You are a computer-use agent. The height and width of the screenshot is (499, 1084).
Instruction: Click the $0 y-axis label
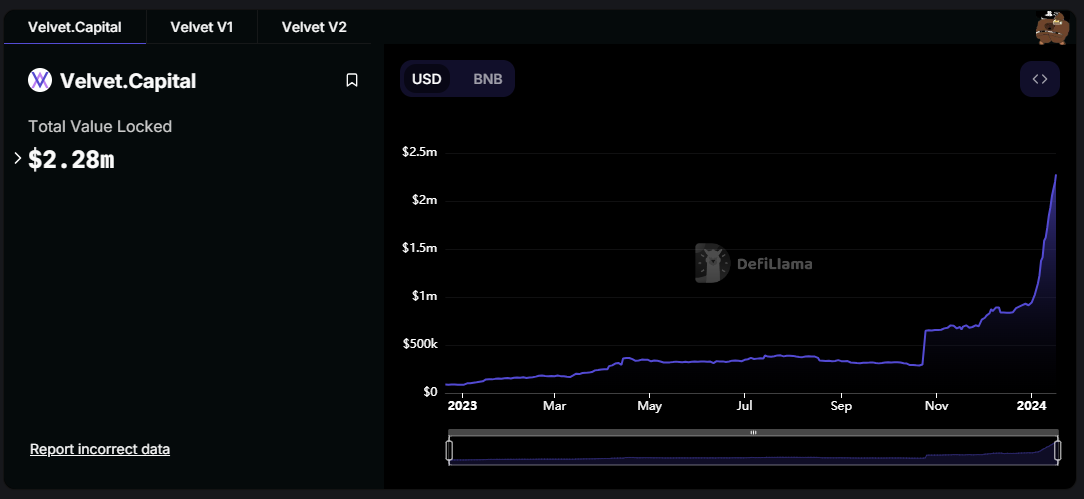[x=430, y=393]
